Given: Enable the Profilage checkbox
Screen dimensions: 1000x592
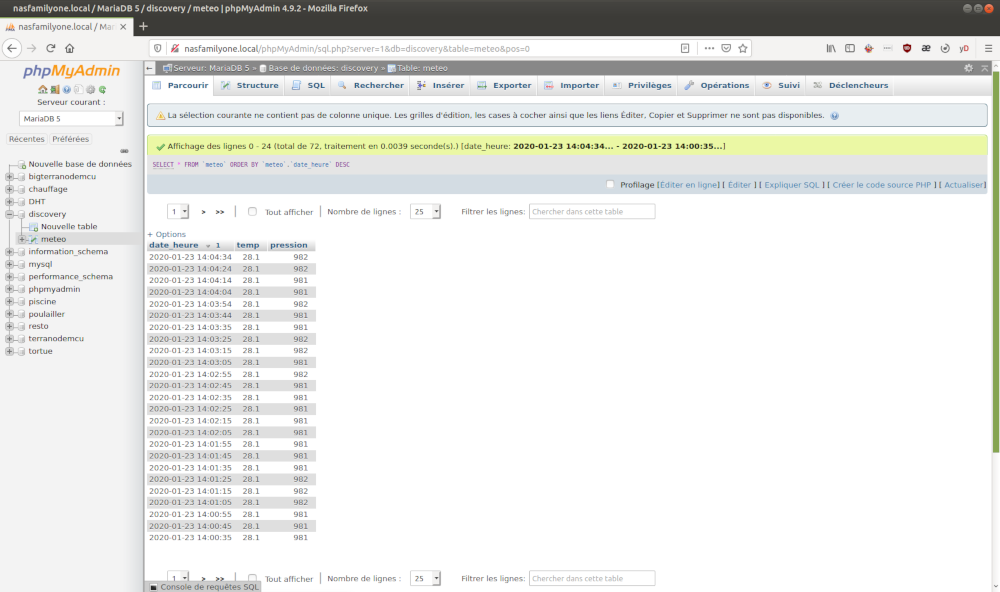Looking at the screenshot, I should click(x=610, y=185).
